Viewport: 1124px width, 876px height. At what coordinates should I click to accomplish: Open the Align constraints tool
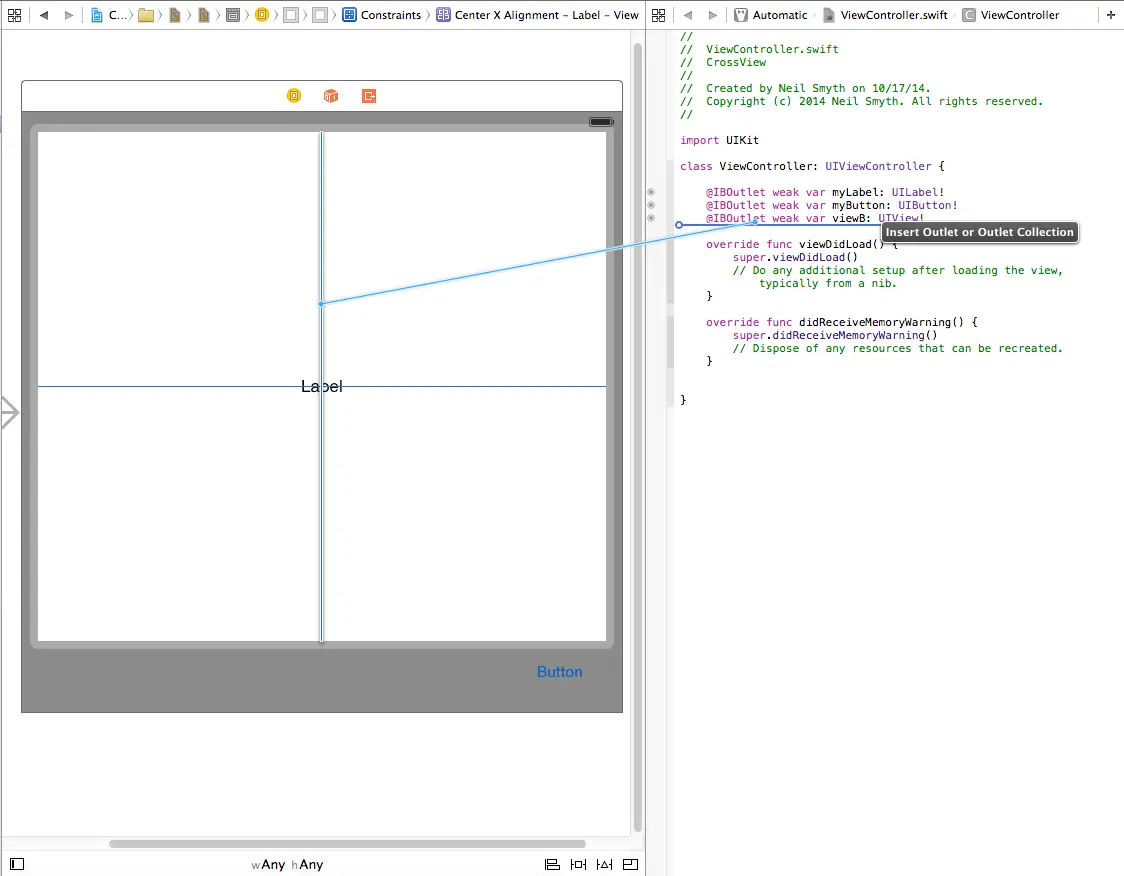pyautogui.click(x=552, y=865)
